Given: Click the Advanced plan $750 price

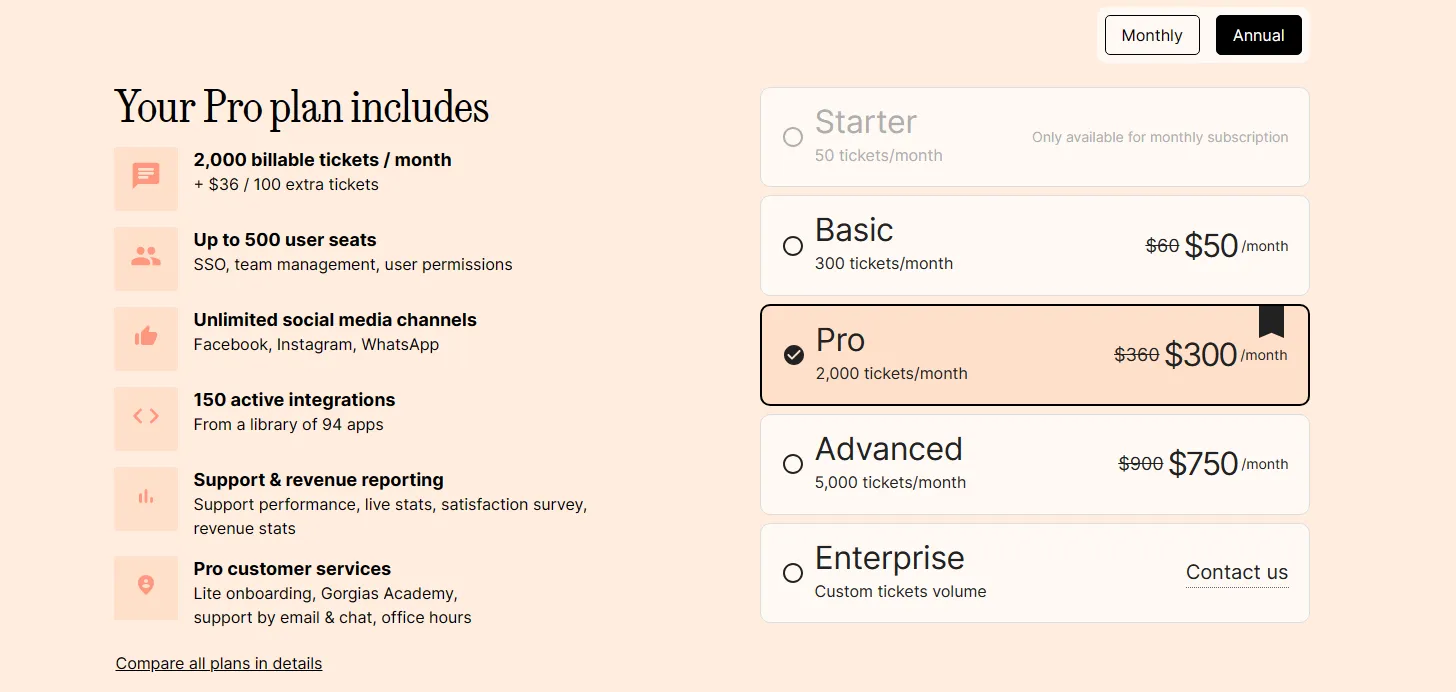Looking at the screenshot, I should [x=1203, y=464].
